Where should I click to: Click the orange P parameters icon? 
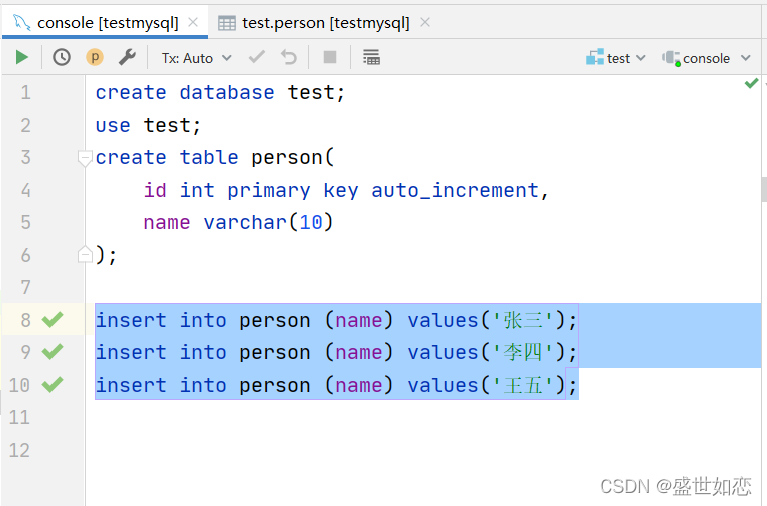pos(95,58)
